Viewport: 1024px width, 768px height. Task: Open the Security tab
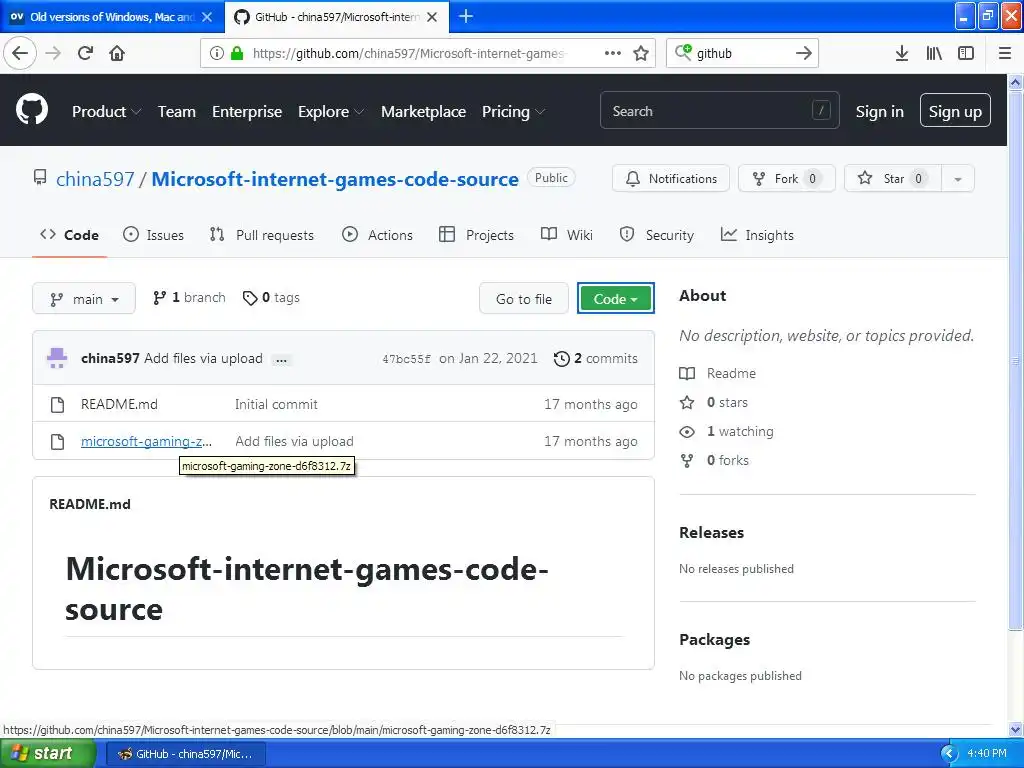[x=657, y=235]
